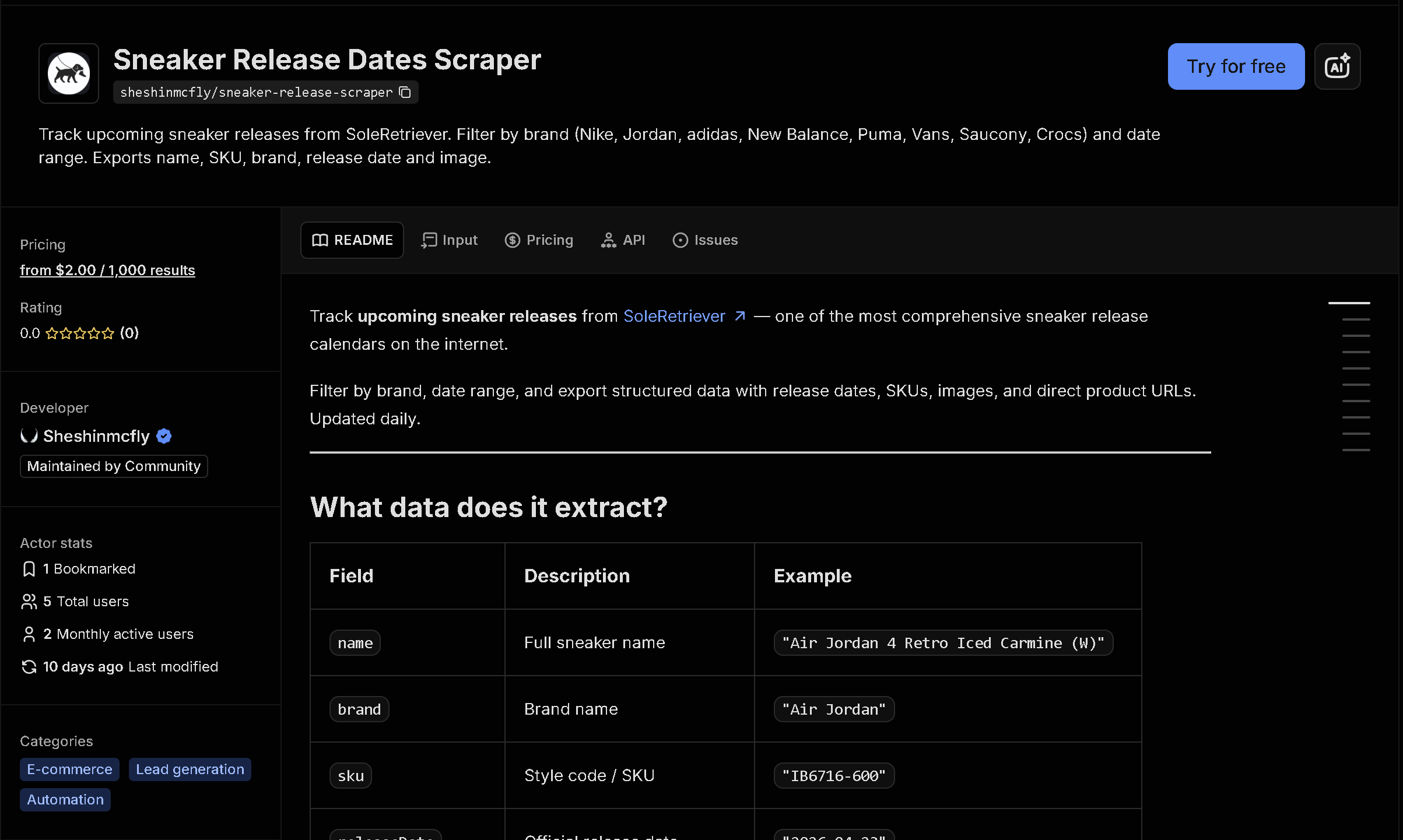1403x840 pixels.
Task: Click the 10 days ago Last modified stat
Action: point(131,667)
